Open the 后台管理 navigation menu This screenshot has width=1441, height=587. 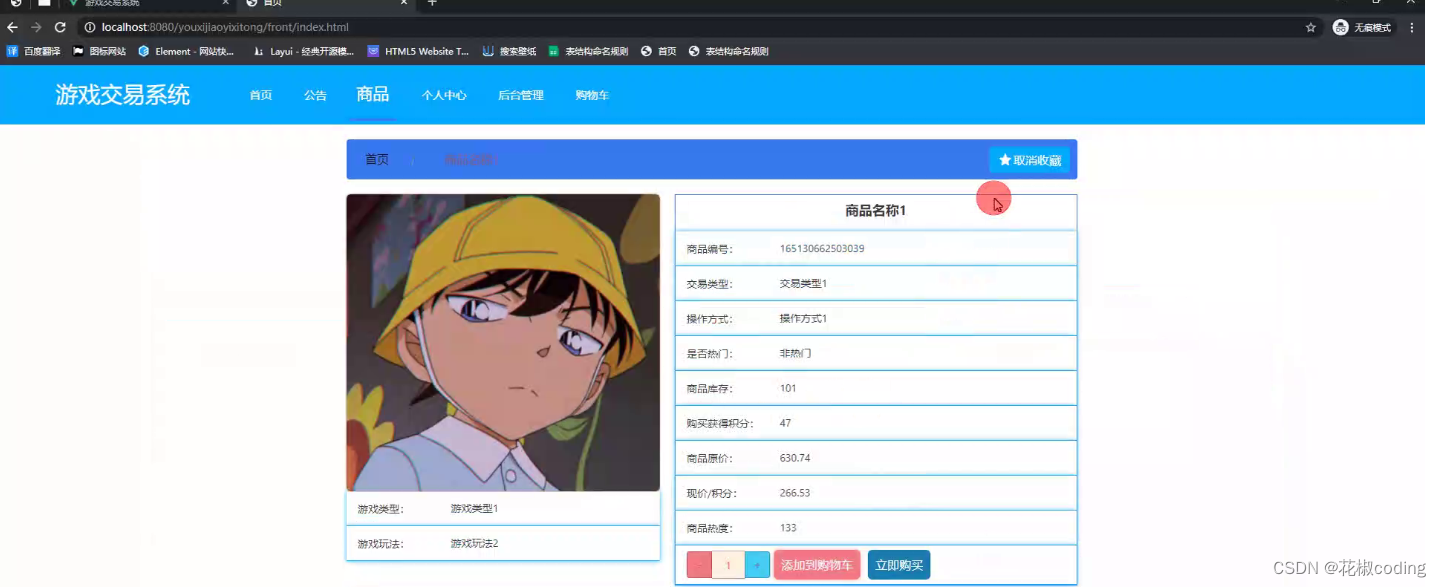[520, 95]
